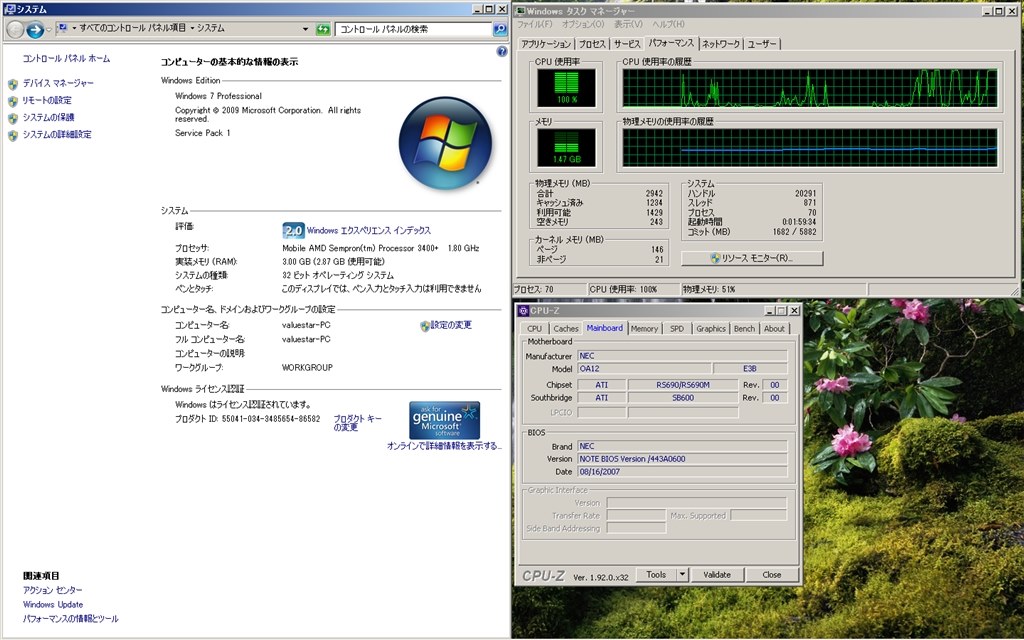Expand the address bar history dropdown arrow
Viewport: 1024px width, 640px height.
(x=305, y=29)
